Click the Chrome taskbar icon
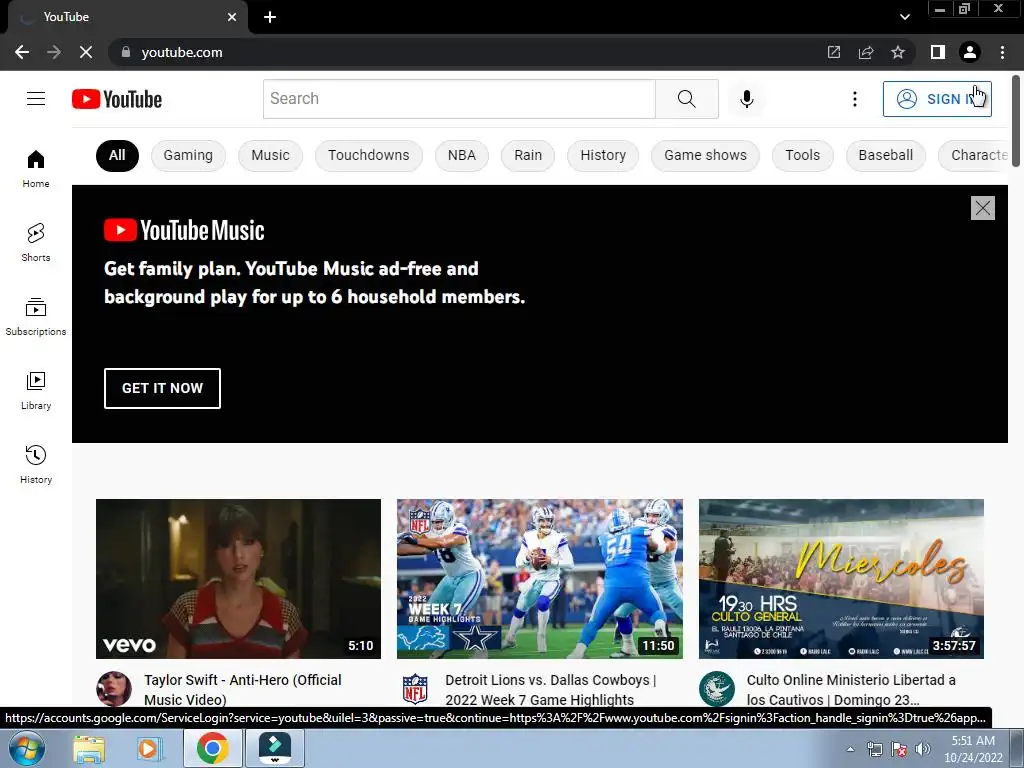This screenshot has height=768, width=1024. (212, 748)
